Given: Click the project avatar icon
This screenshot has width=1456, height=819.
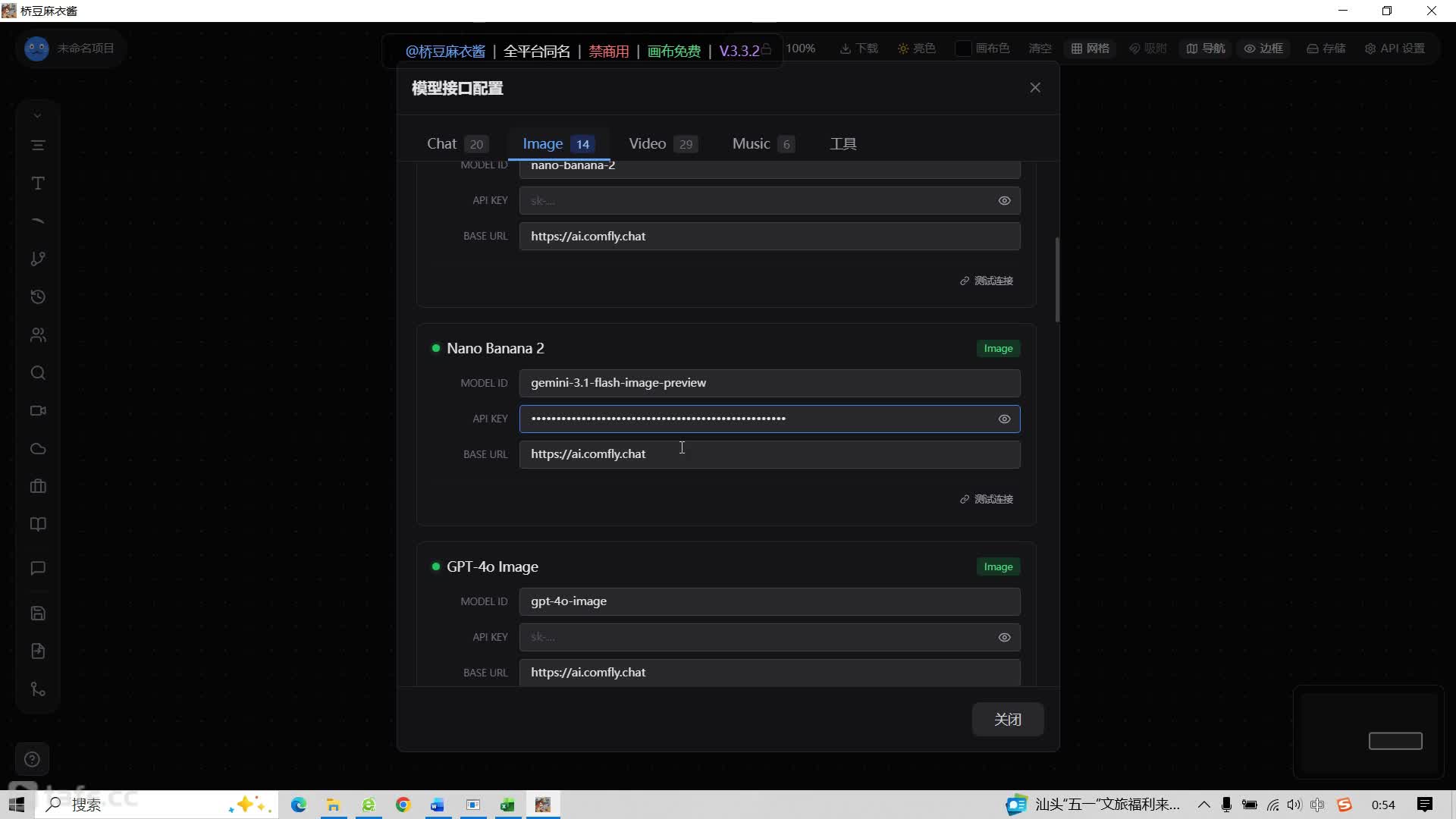Looking at the screenshot, I should click(36, 49).
